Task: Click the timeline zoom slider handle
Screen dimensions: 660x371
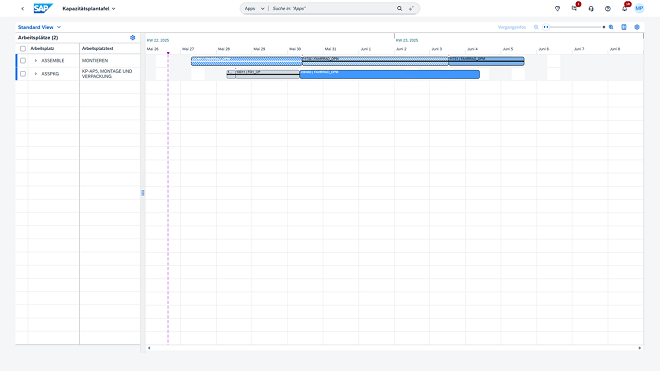Action: pyautogui.click(x=546, y=27)
